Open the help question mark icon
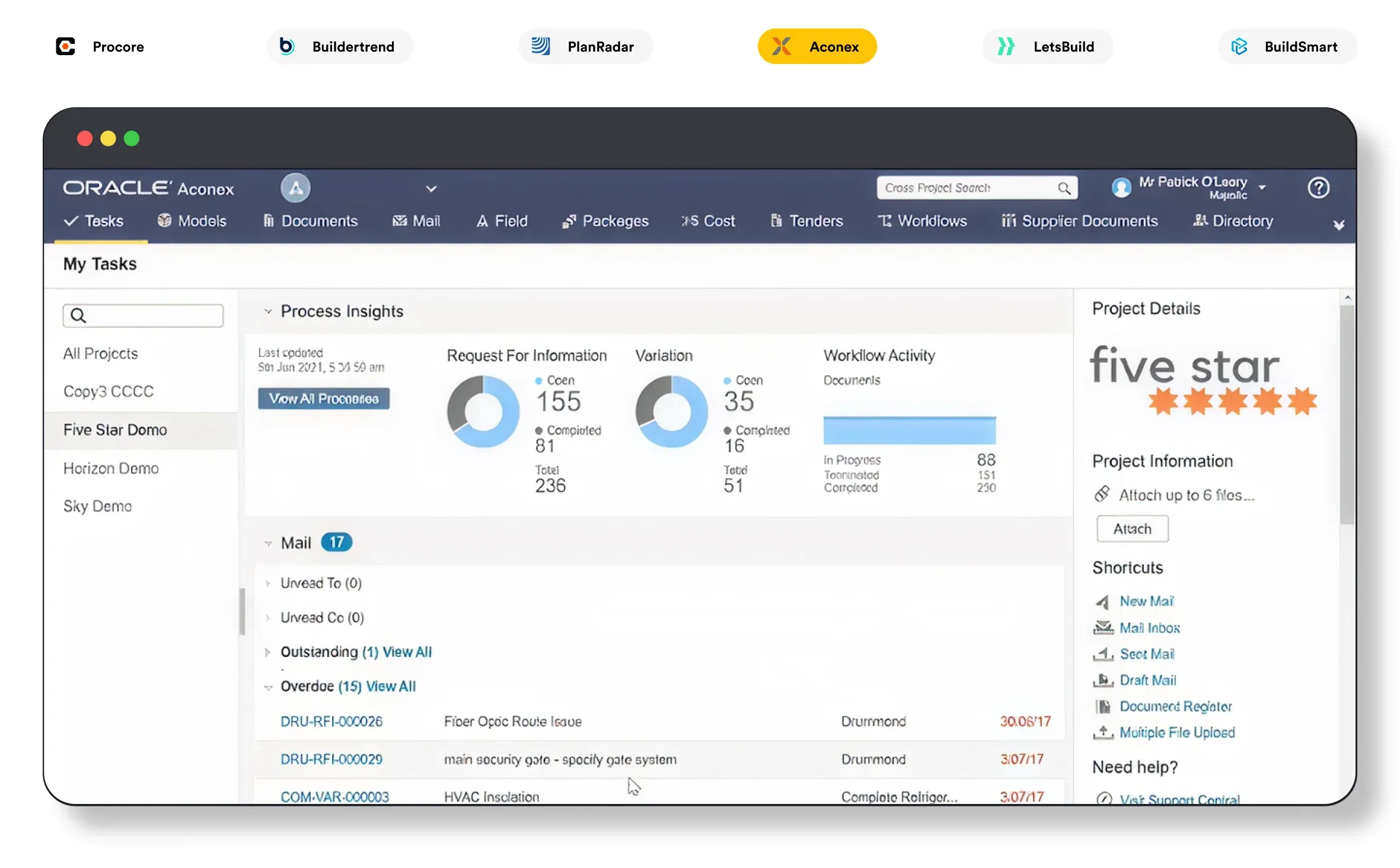 (1318, 188)
